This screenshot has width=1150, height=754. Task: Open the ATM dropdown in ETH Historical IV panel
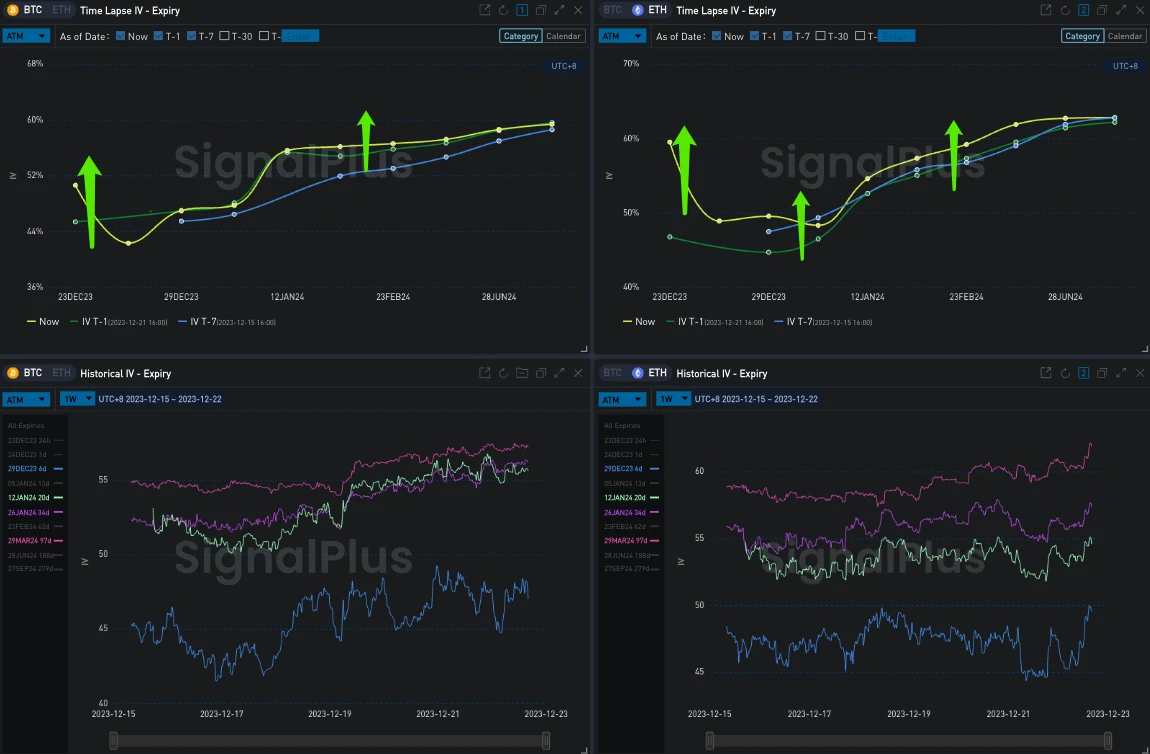pos(622,399)
